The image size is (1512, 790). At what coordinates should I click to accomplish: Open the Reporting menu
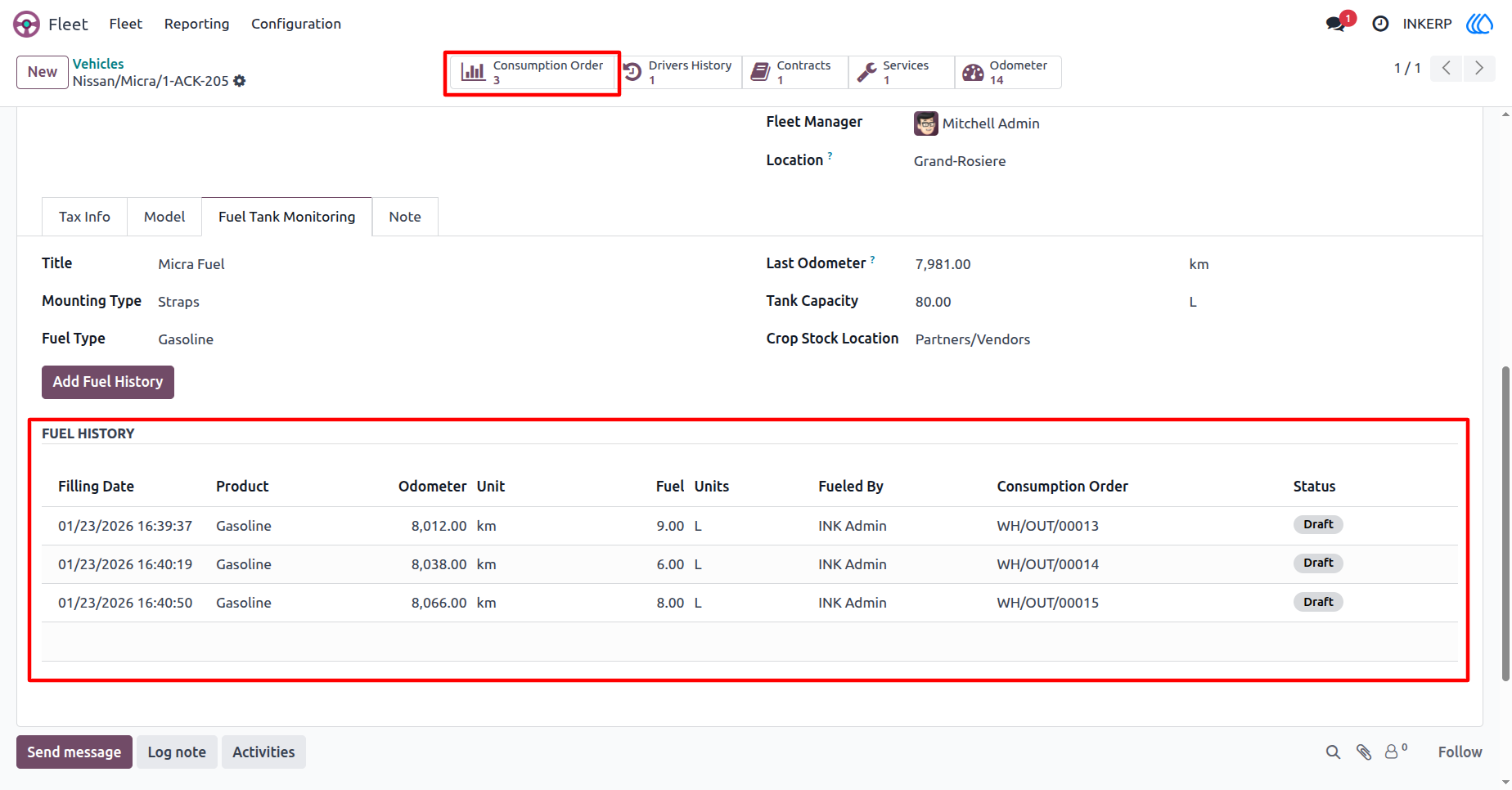click(196, 24)
